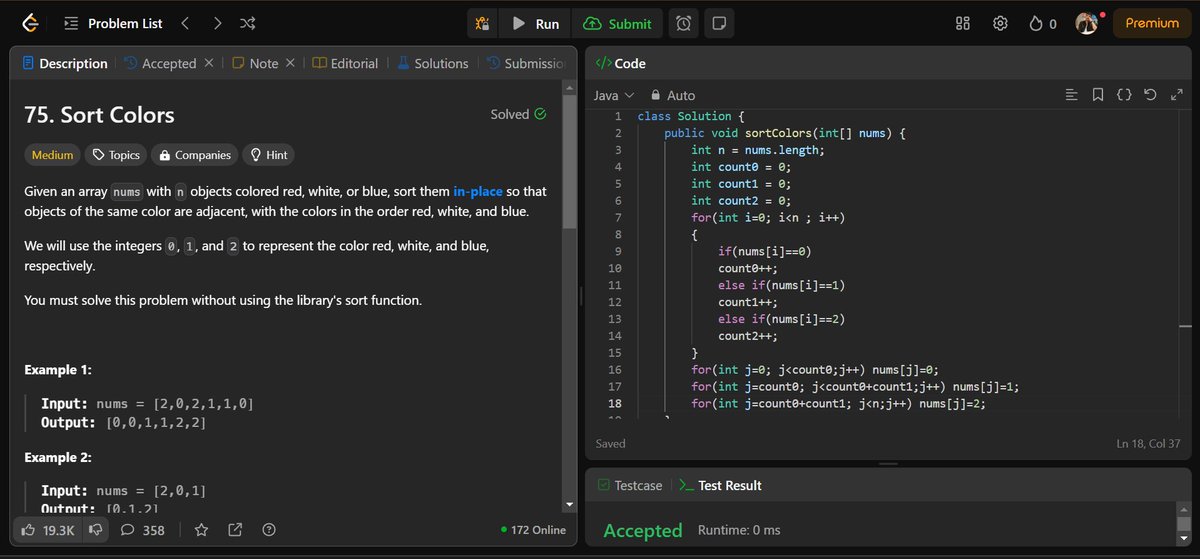Screen dimensions: 1200x559
Task: Pick a random problem shuffle icon
Action: pos(249,23)
